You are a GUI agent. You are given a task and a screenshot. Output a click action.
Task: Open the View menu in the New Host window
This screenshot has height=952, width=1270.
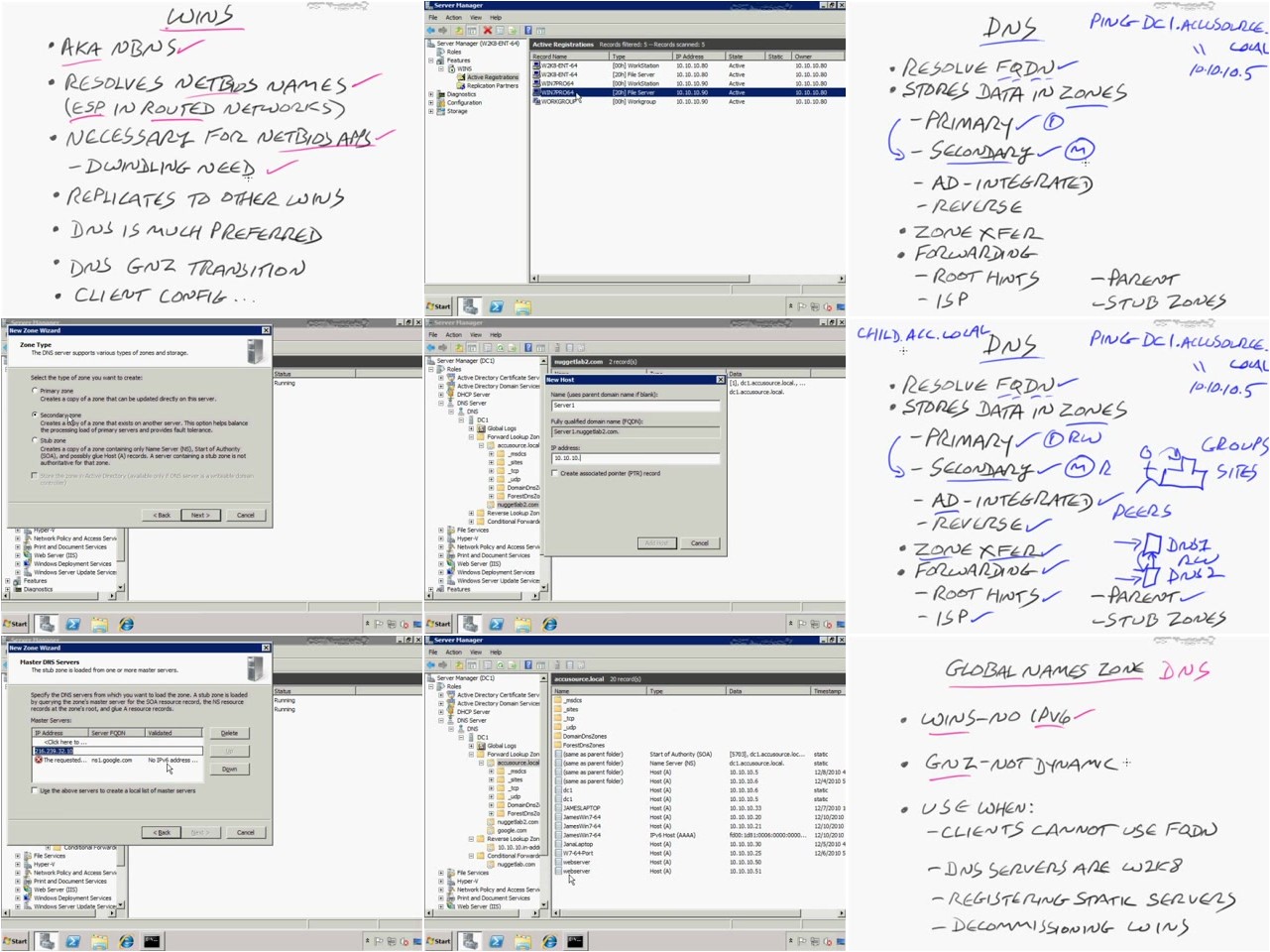(x=476, y=334)
